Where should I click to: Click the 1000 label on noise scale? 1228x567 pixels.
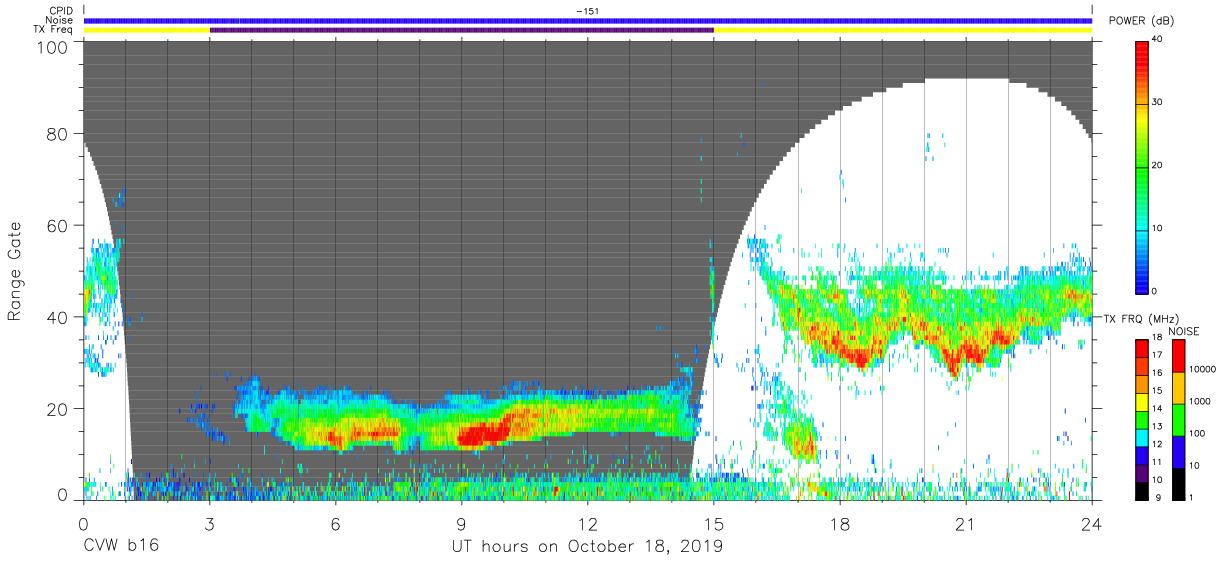(x=1199, y=402)
